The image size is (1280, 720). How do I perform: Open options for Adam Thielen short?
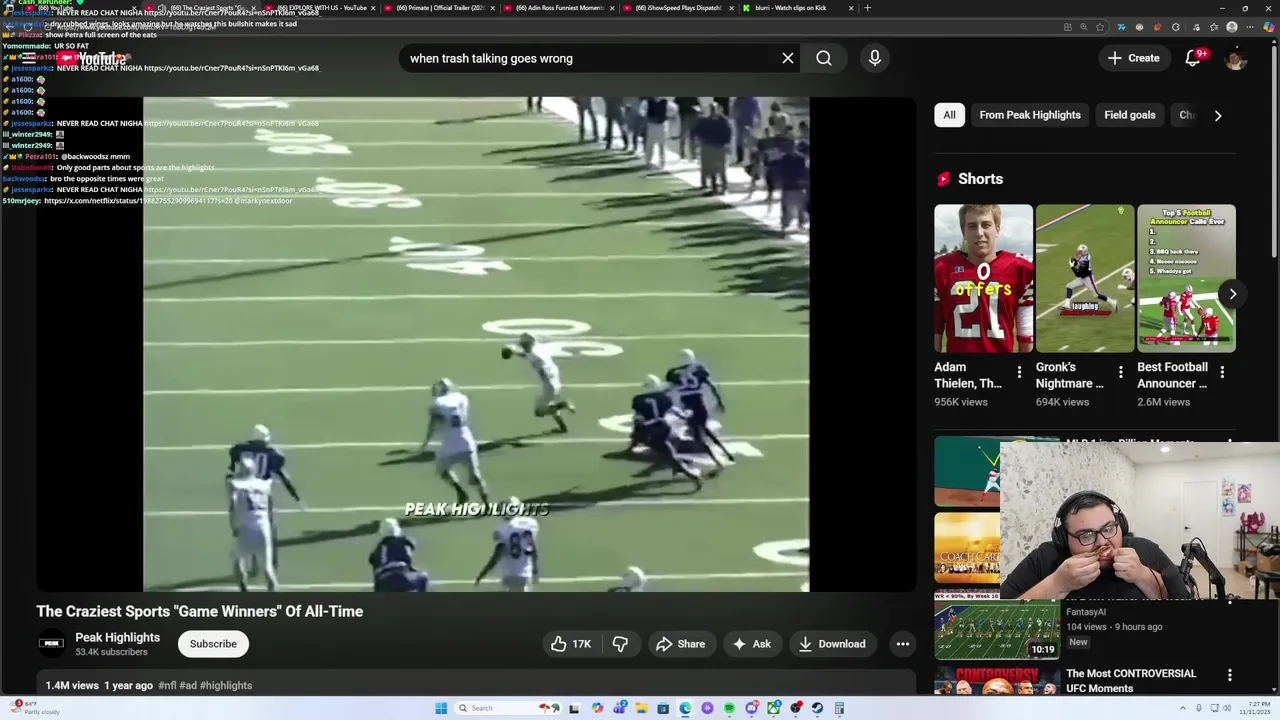coord(1019,373)
